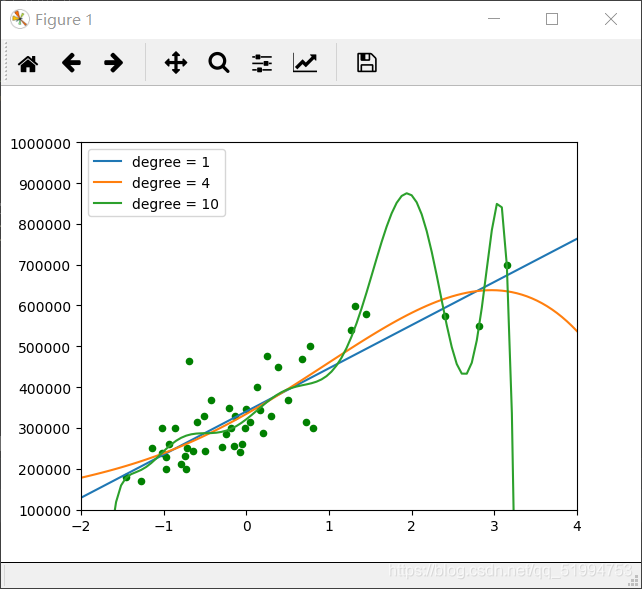Go back to previous view arrow

(x=71, y=63)
